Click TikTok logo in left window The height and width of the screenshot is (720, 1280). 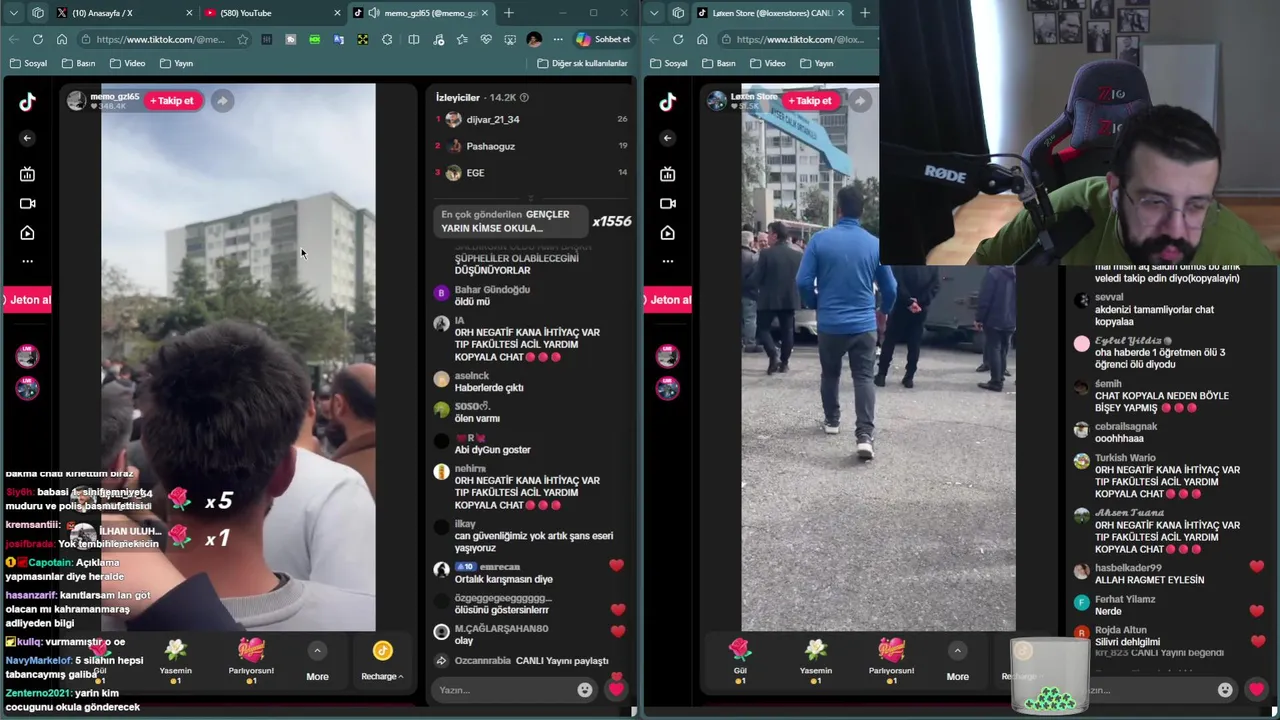point(27,101)
